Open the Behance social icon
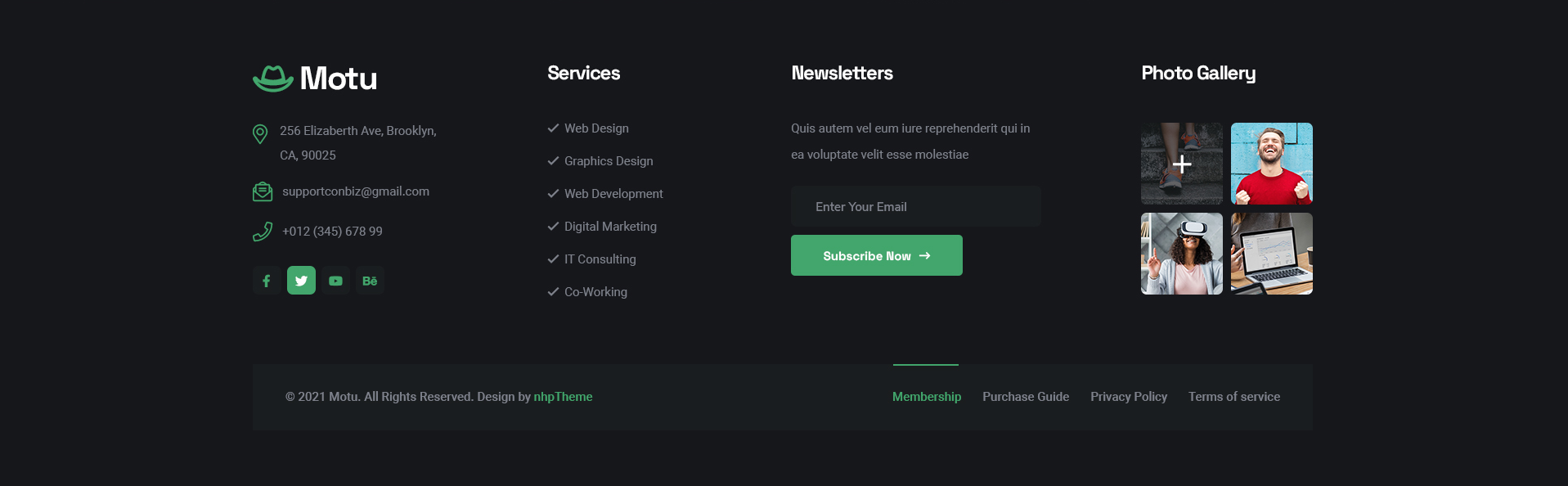 [370, 281]
